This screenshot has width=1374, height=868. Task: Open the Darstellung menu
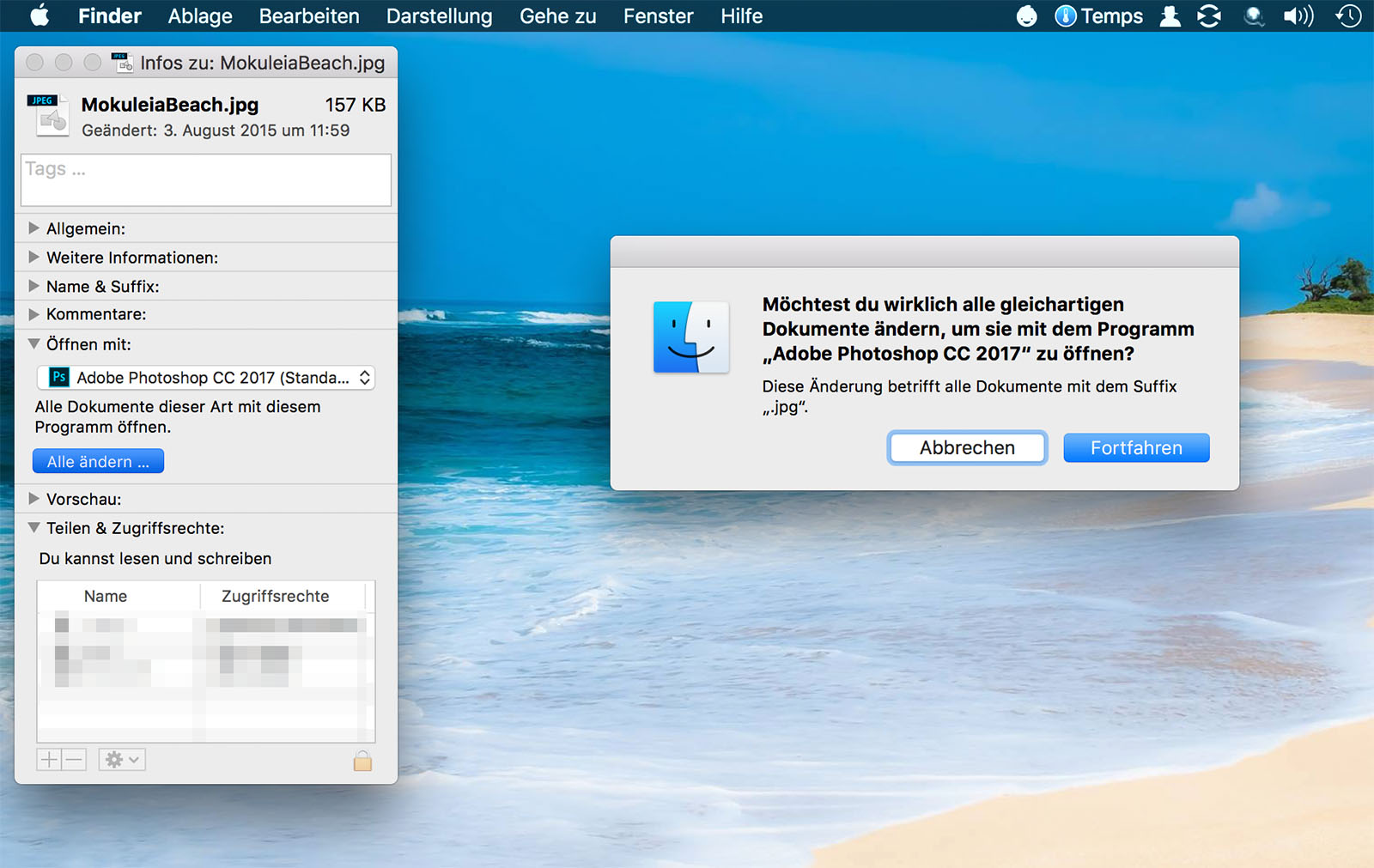point(439,16)
